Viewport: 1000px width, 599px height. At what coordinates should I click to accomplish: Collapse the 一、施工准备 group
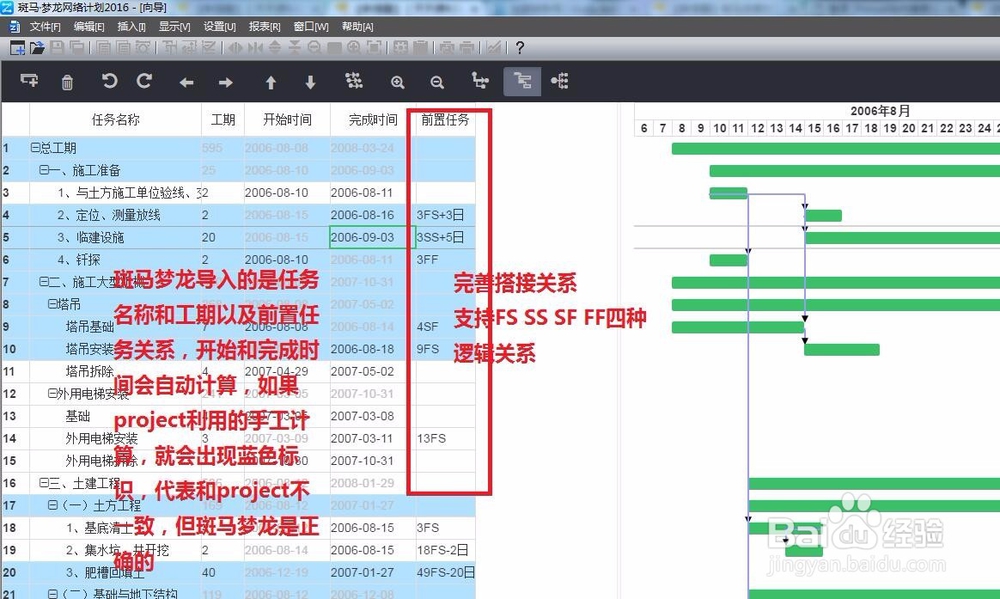click(x=43, y=170)
